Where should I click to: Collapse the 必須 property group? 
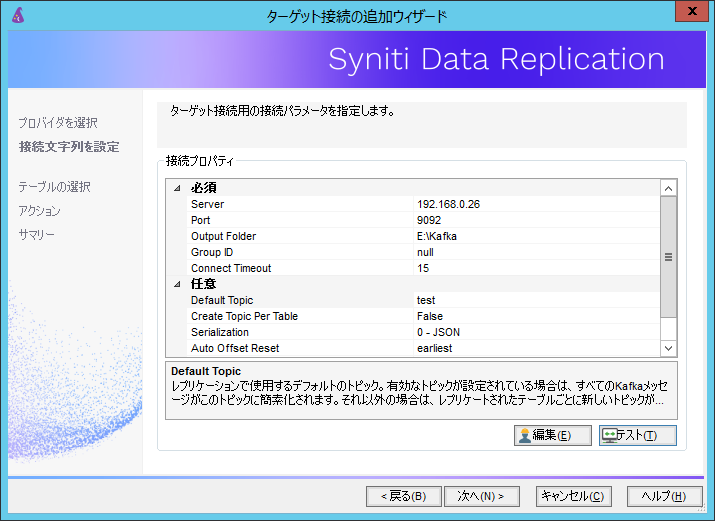point(177,188)
